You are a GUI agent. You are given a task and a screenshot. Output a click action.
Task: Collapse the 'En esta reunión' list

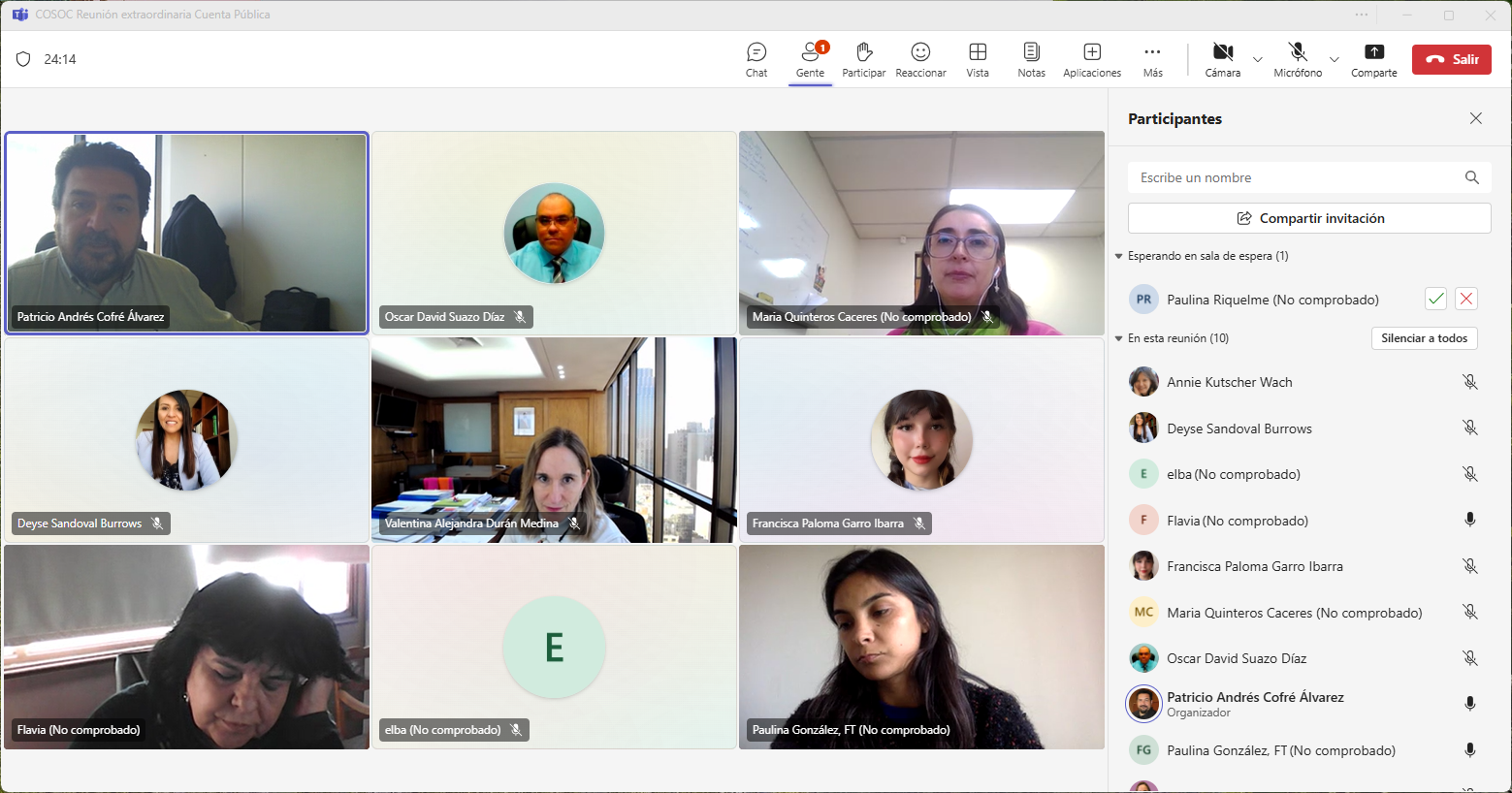click(x=1119, y=339)
